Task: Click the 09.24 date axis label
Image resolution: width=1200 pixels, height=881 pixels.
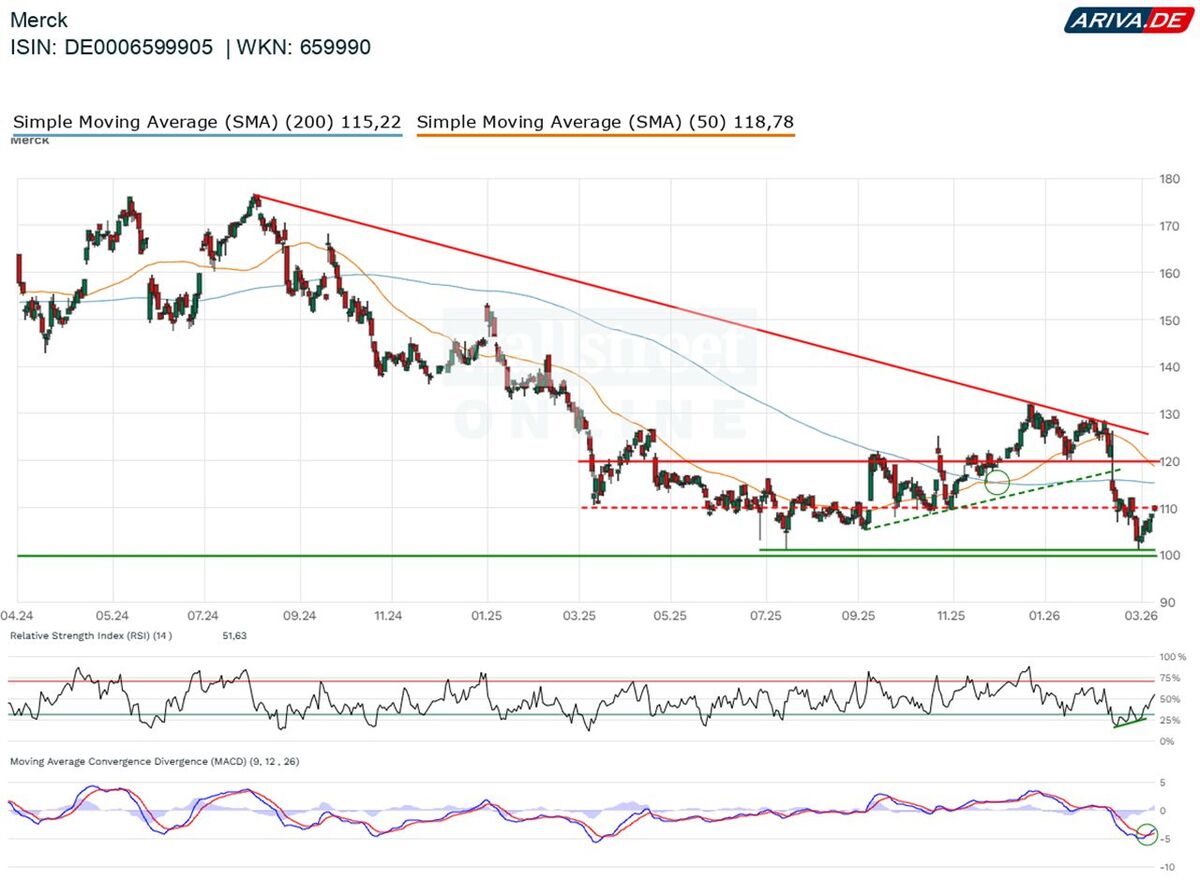Action: (299, 617)
